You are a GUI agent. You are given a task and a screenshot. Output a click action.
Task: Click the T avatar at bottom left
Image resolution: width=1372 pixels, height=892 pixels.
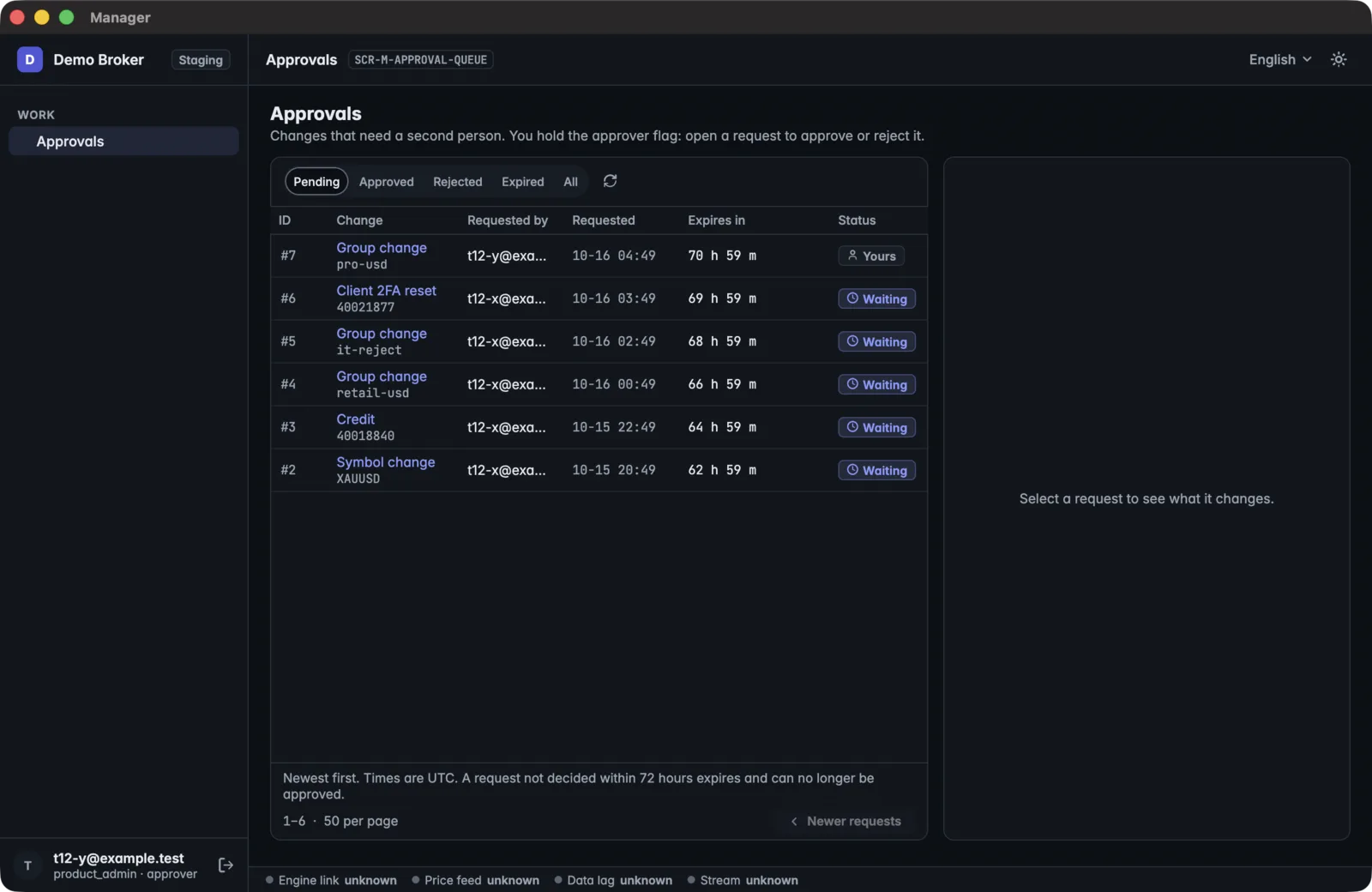click(27, 865)
